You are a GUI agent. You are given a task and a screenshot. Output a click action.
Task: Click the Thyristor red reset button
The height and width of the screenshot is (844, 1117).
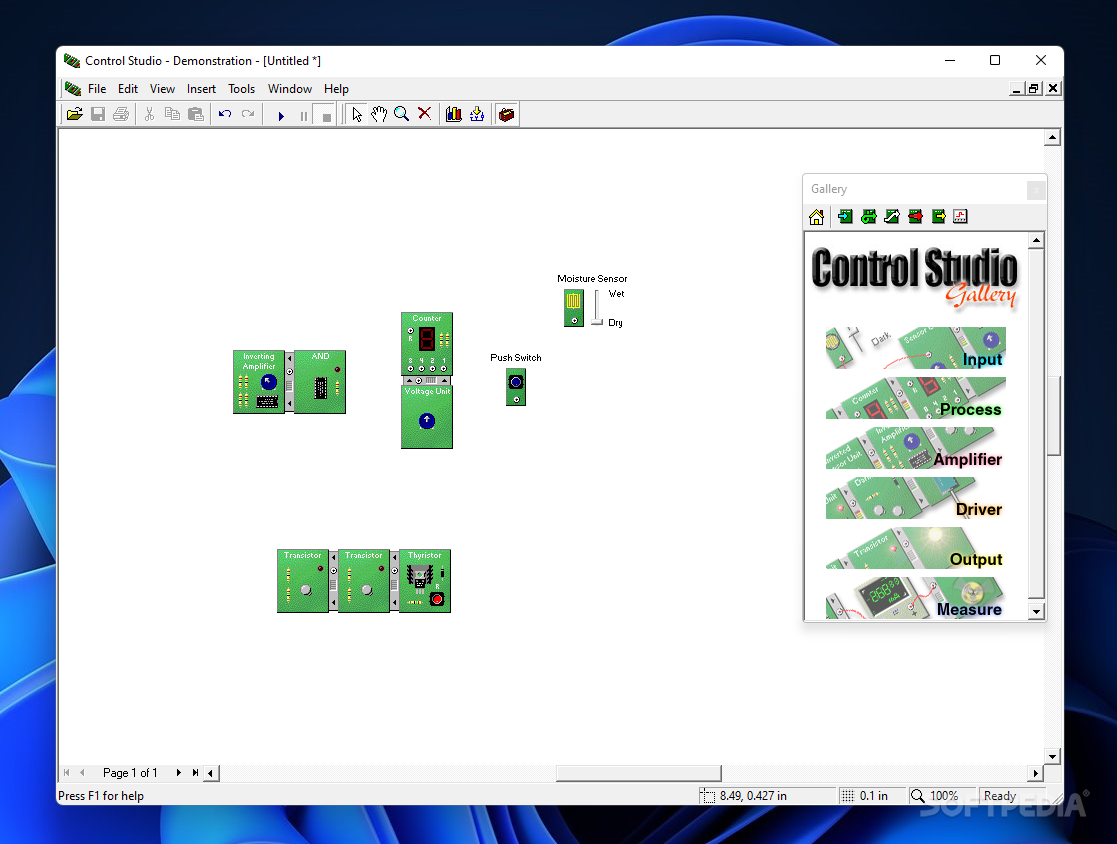coord(437,599)
